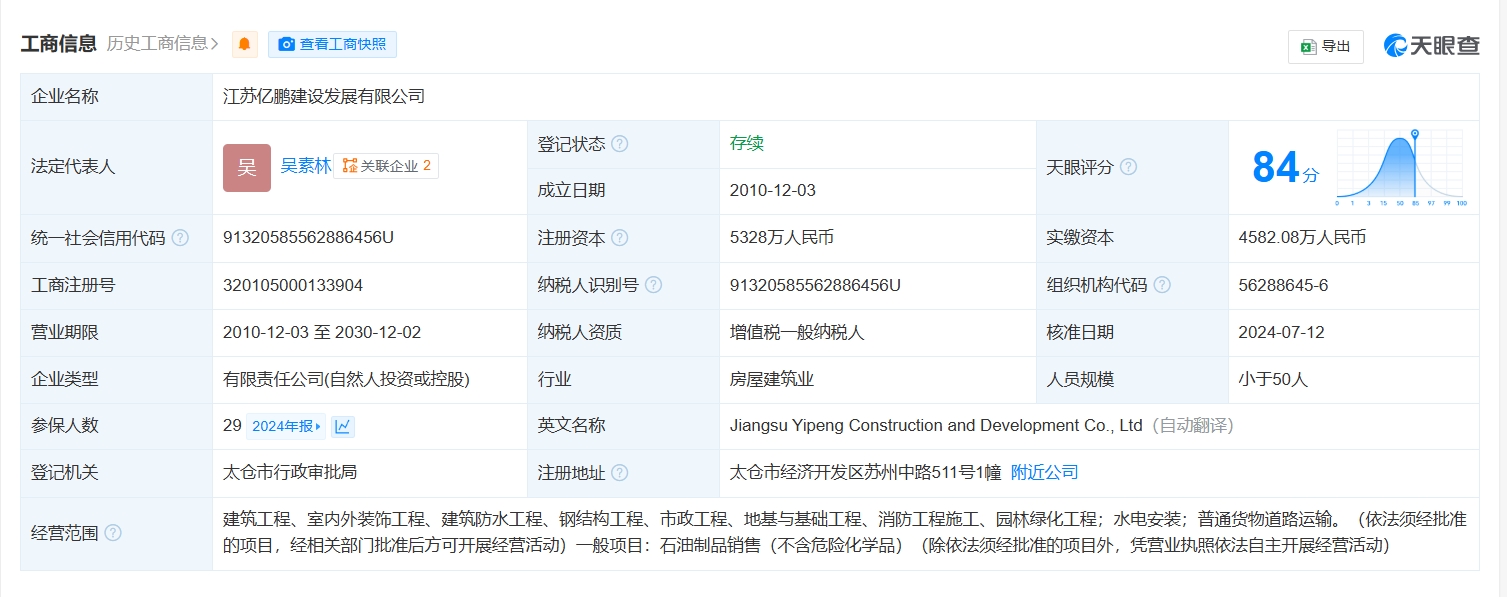Click credit code 91320585562886456U in 统一社会信用代码 row

tap(309, 238)
